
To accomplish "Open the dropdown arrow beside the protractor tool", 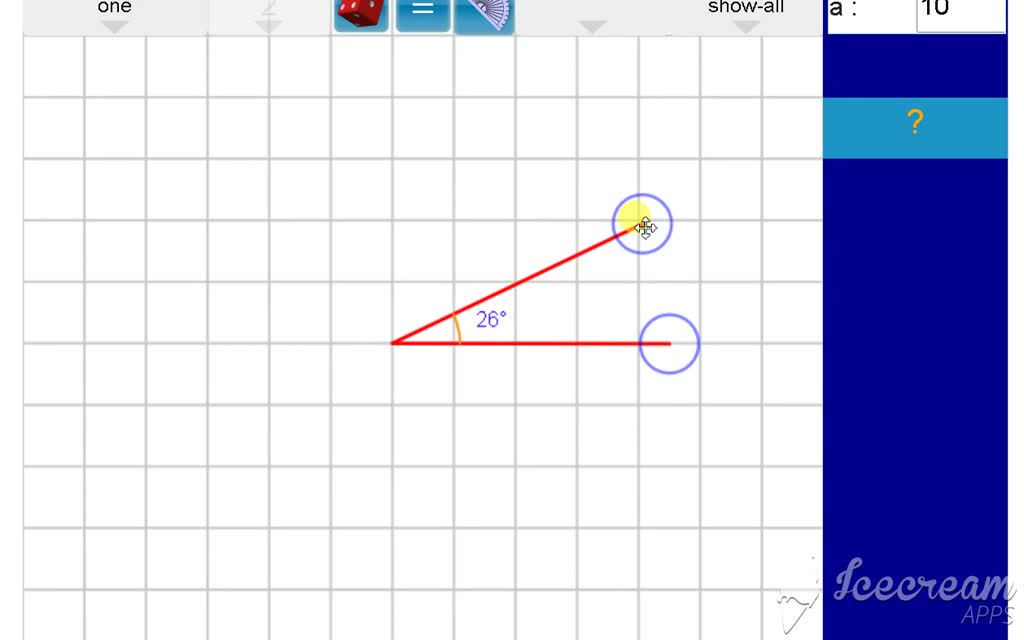I will (x=592, y=25).
